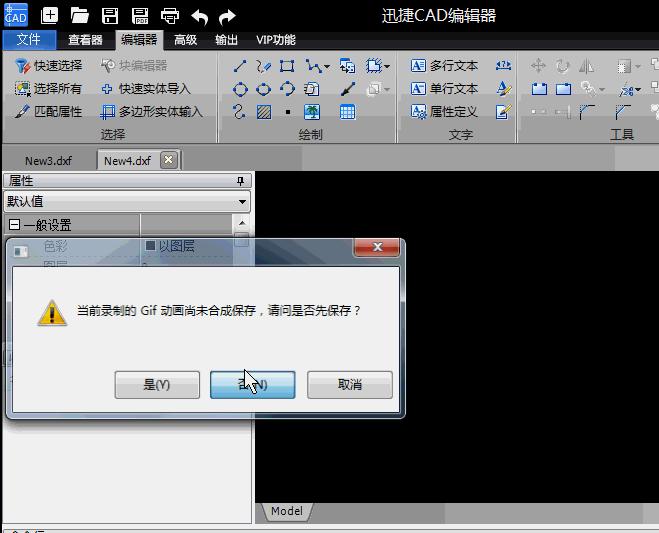The image size is (659, 533).
Task: Click the CAD application logo
Action: click(16, 15)
